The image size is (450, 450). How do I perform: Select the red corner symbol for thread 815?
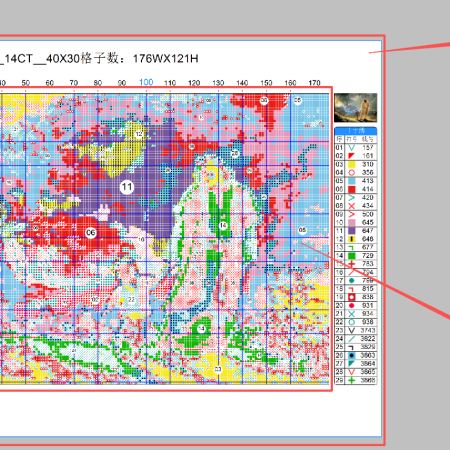pos(351,289)
